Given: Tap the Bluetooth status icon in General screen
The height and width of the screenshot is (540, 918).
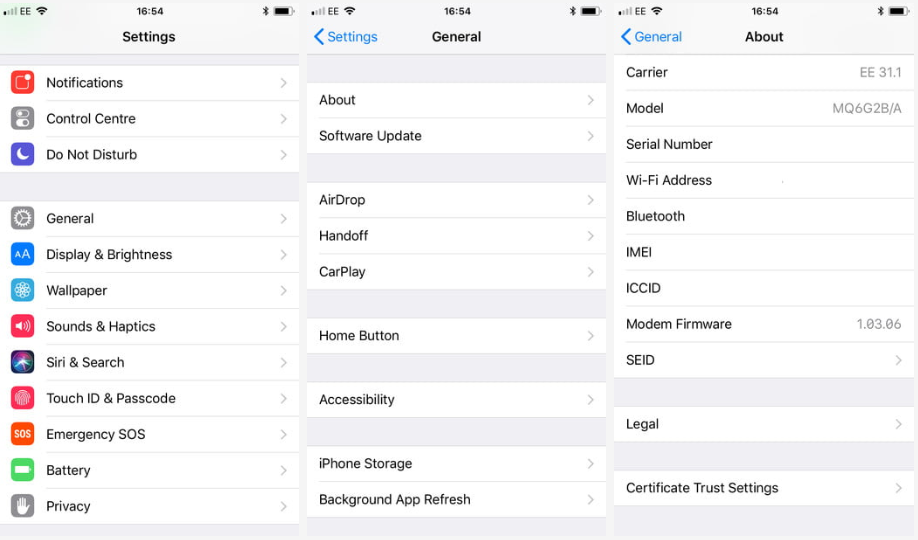Looking at the screenshot, I should pos(573,11).
